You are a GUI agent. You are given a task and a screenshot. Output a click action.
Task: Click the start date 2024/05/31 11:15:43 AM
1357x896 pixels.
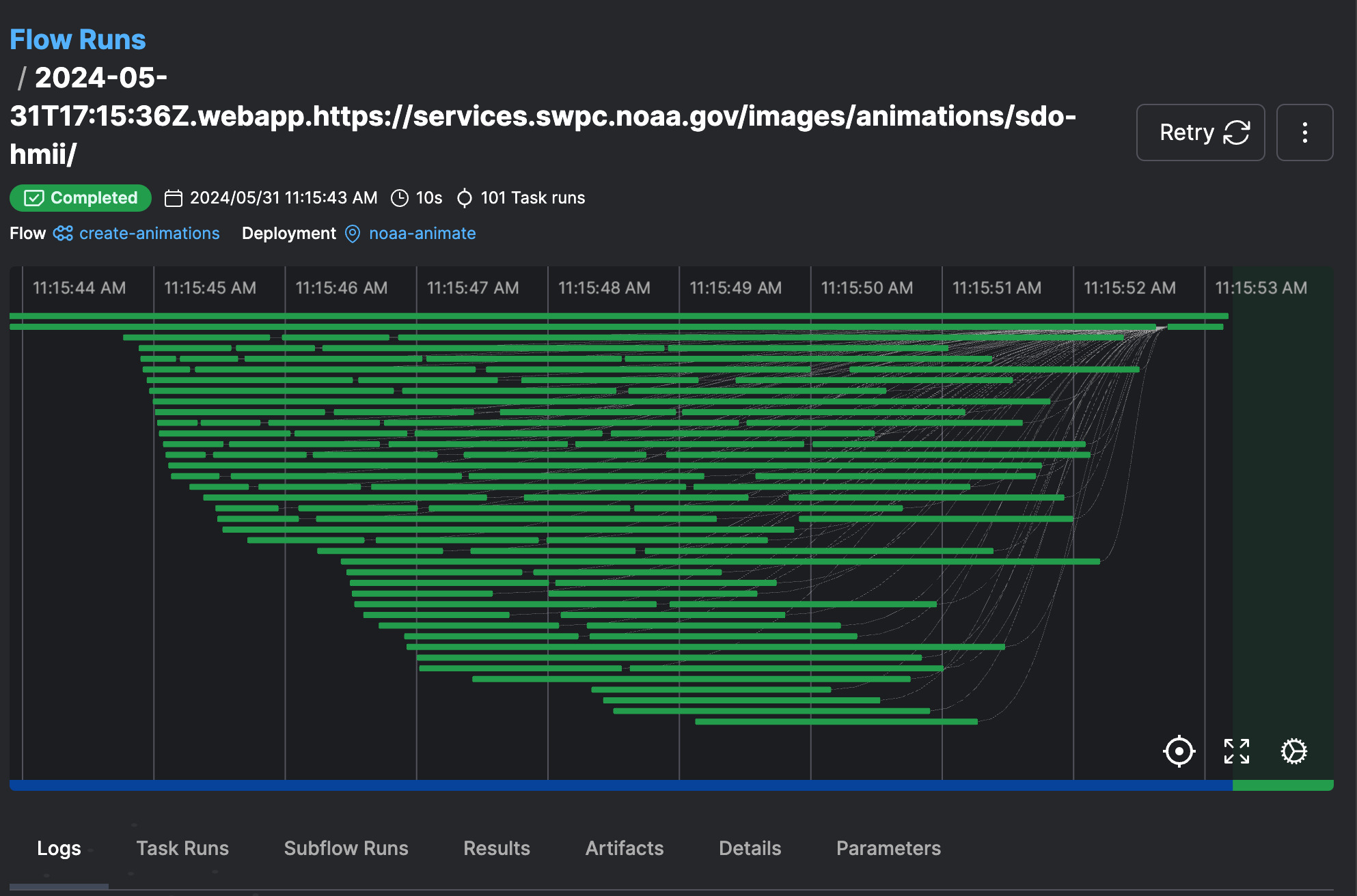(x=284, y=198)
